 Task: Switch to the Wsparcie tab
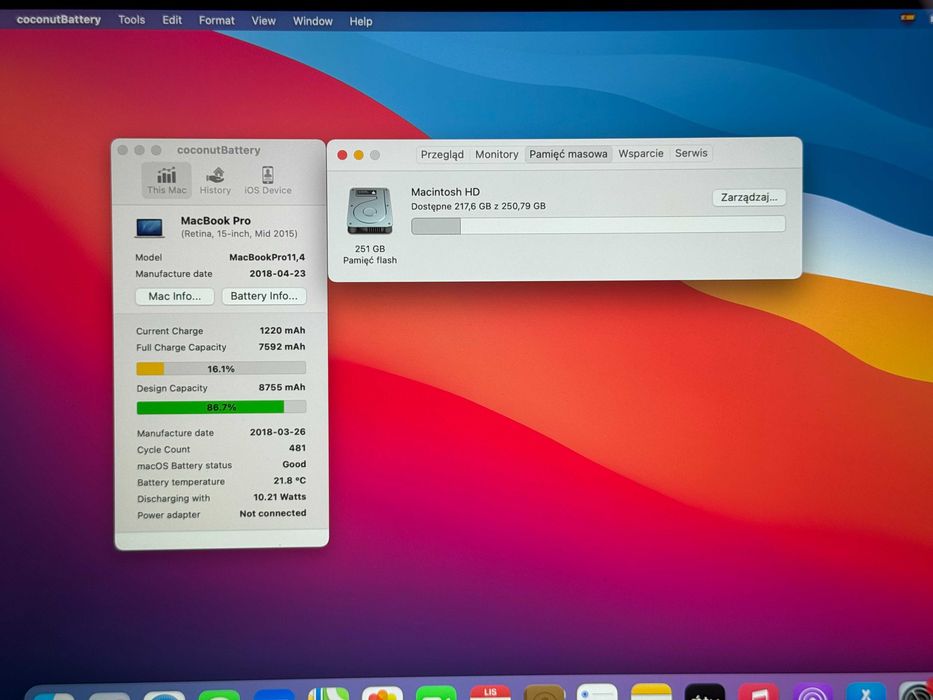pos(641,154)
